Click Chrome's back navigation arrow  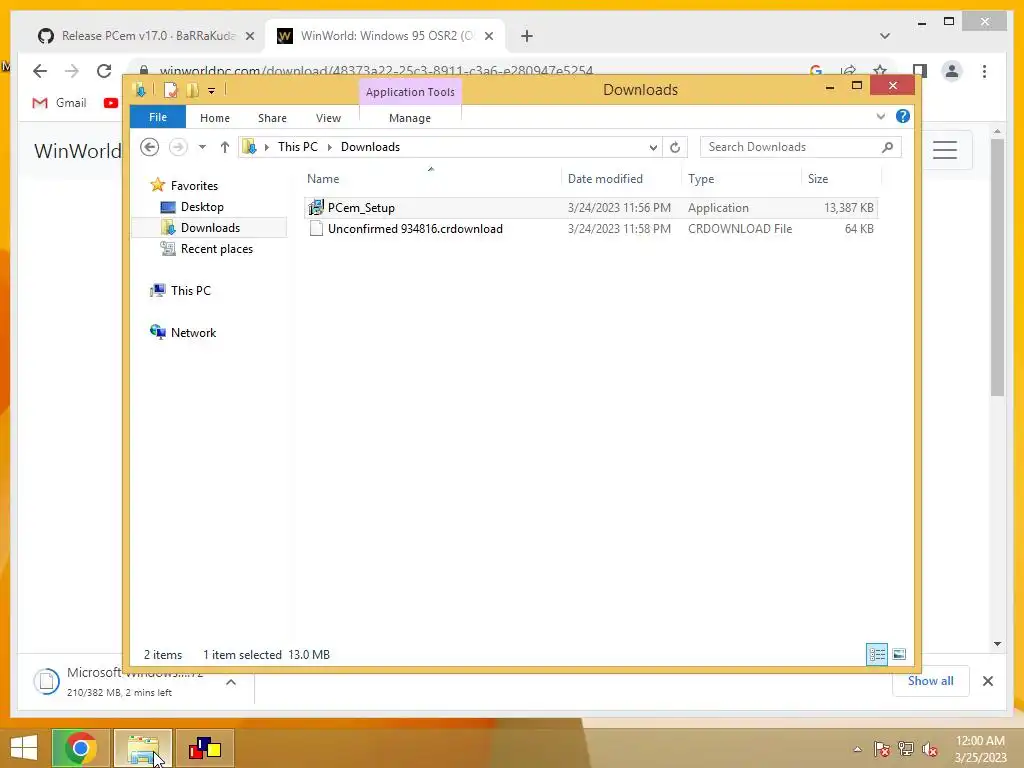click(x=40, y=71)
